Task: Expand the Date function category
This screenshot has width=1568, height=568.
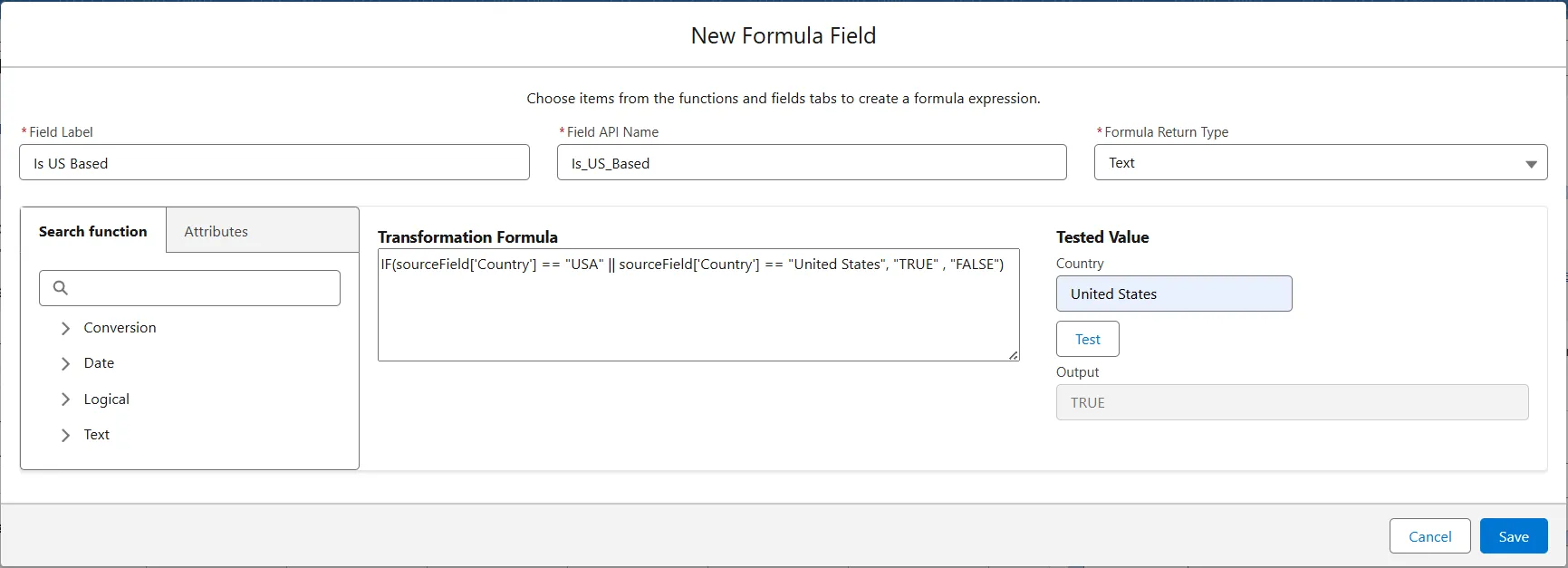Action: 65,363
